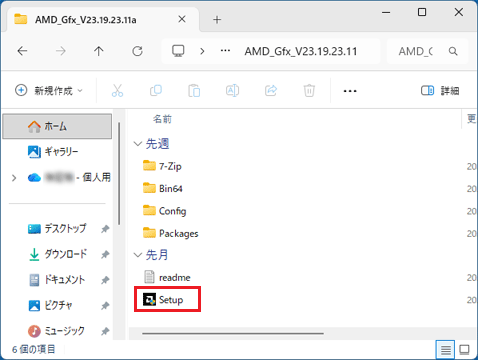Image resolution: width=478 pixels, height=360 pixels.
Task: Select the Packages folder
Action: click(x=170, y=233)
